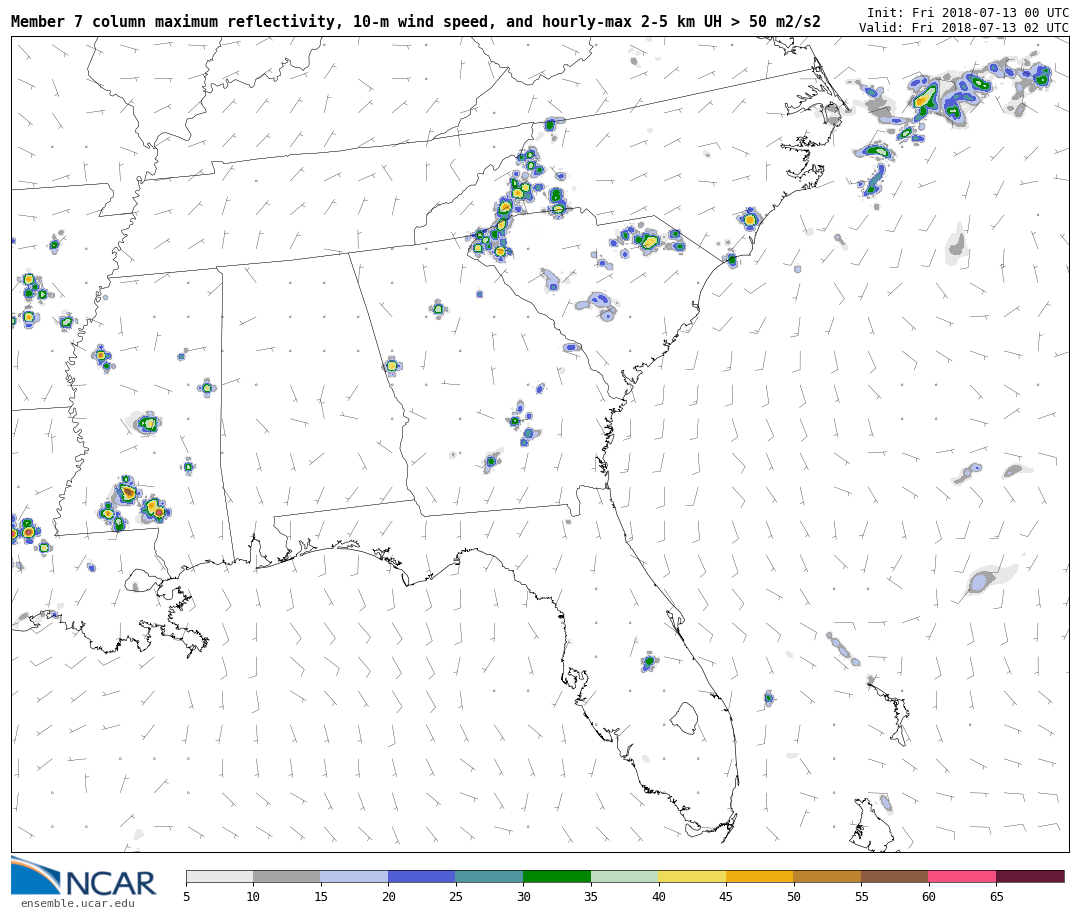
Task: Pick the blue 20-25 dBZ swatch
Action: [421, 877]
